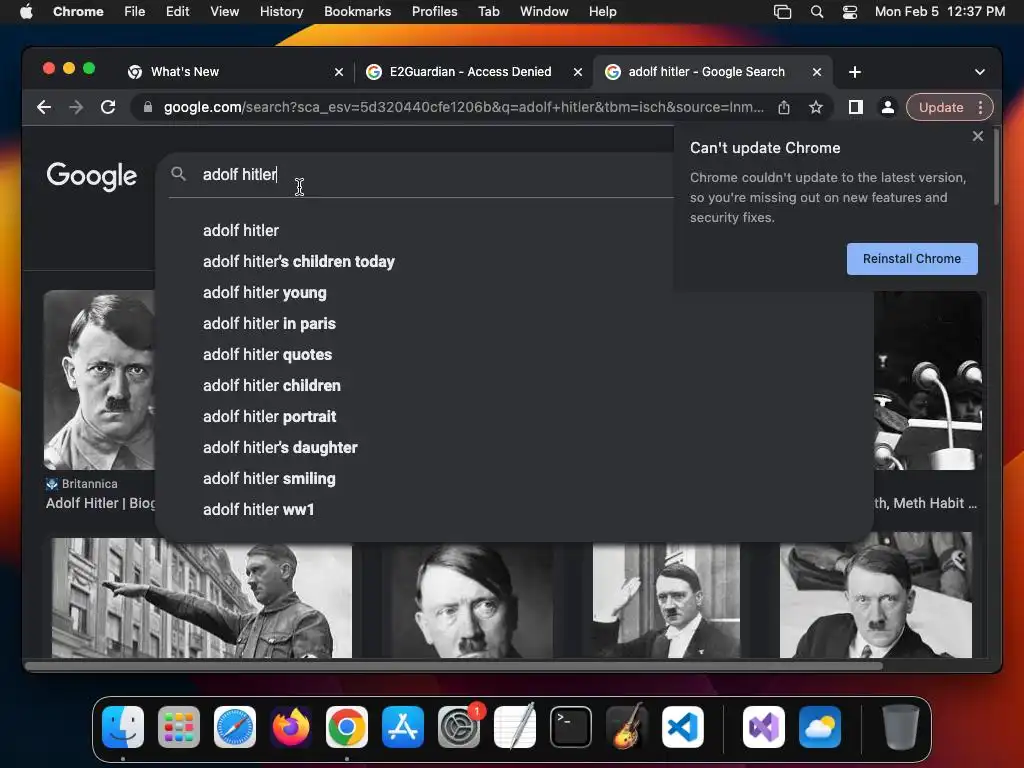
Task: Open the Trash in the Dock
Action: (x=901, y=727)
